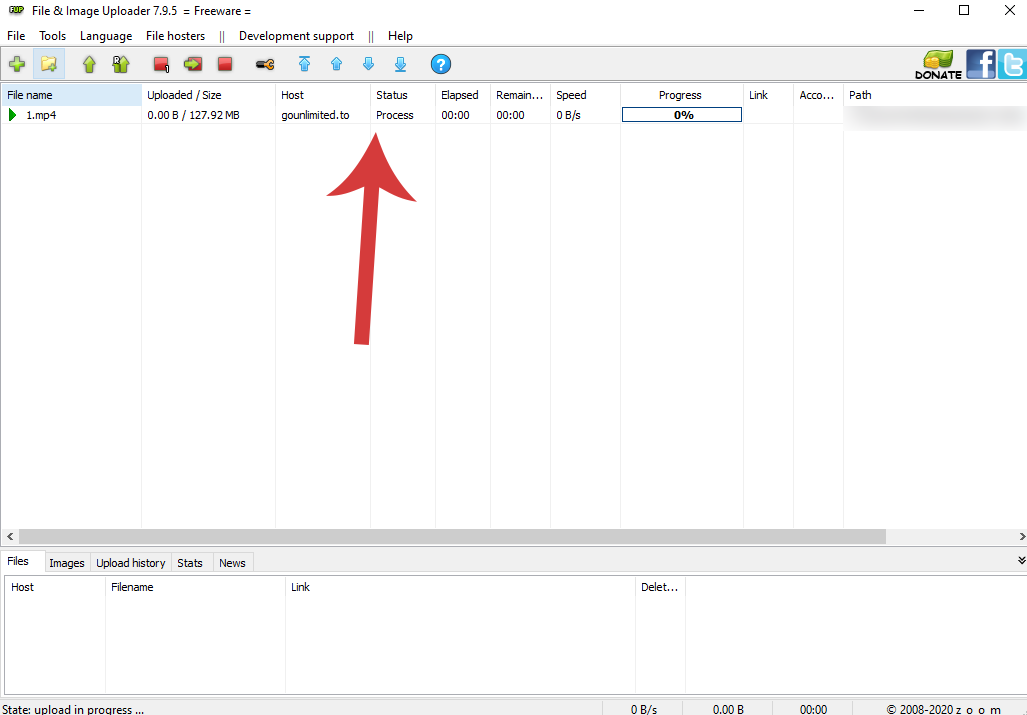Sort by the Status column header
The height and width of the screenshot is (715, 1027).
point(392,95)
